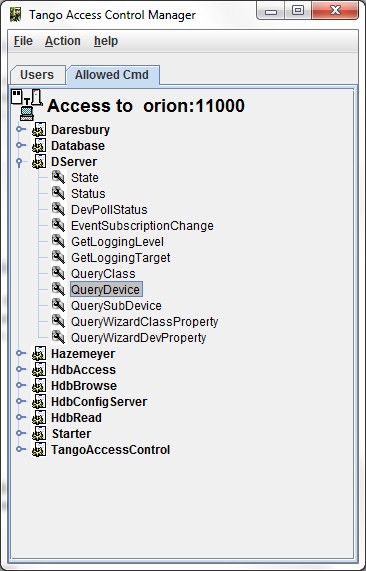Image resolution: width=366 pixels, height=571 pixels.
Task: Select the Starter label
Action: pos(71,434)
